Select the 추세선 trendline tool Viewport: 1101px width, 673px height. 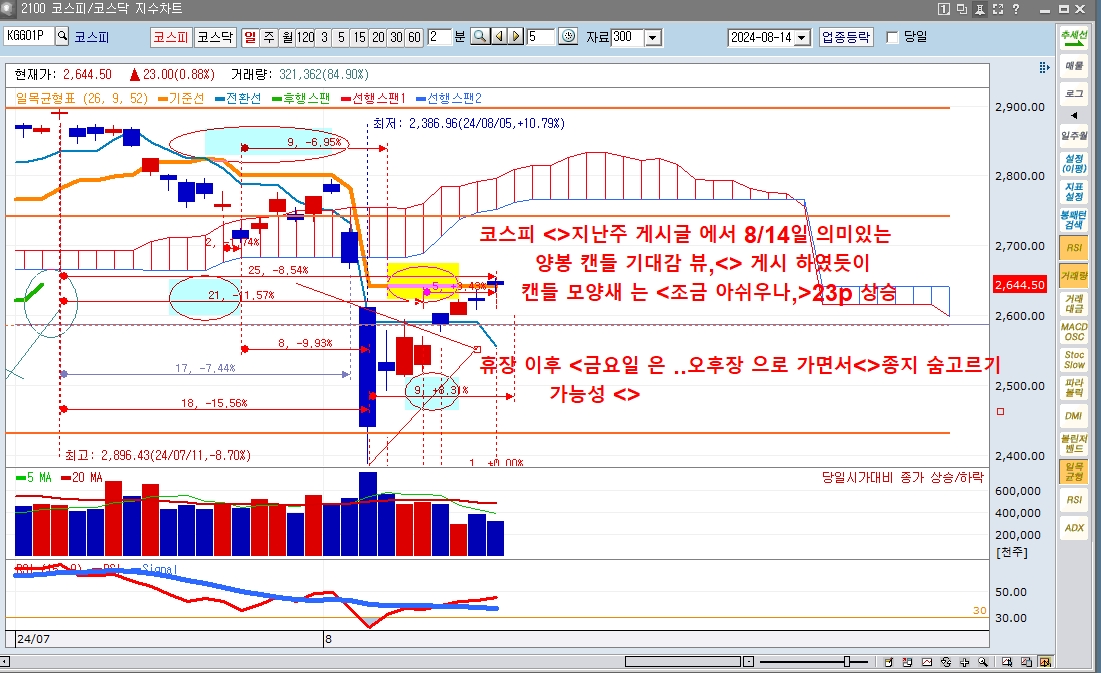point(1074,38)
